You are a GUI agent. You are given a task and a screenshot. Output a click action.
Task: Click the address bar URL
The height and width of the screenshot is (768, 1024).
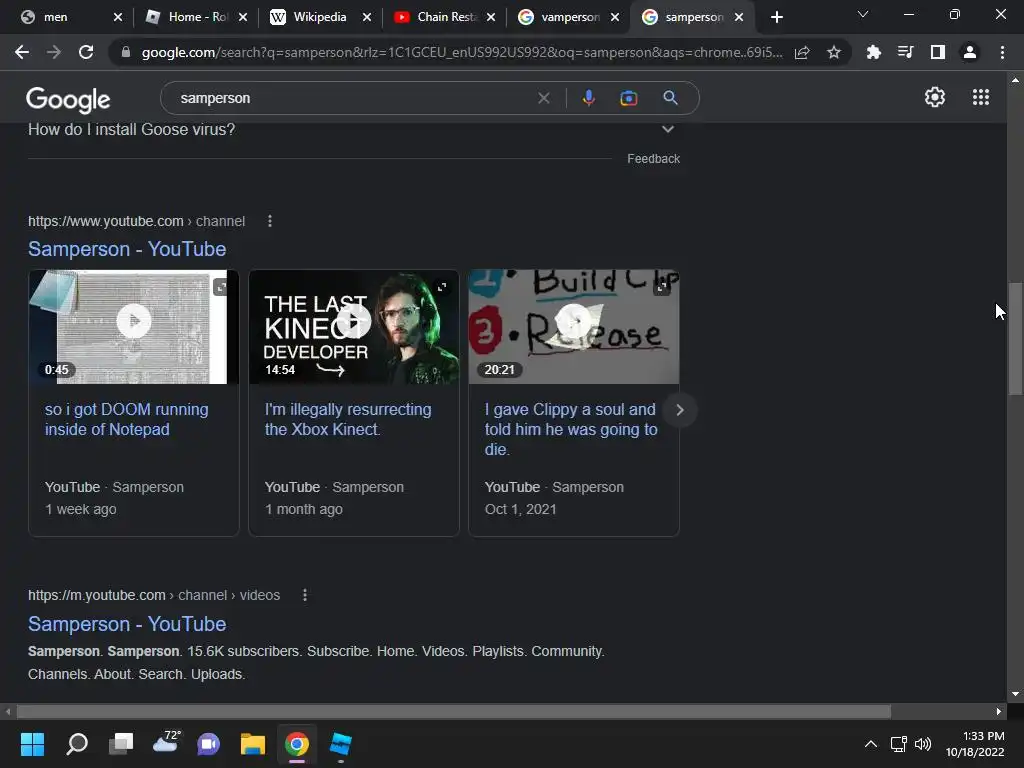(x=462, y=52)
